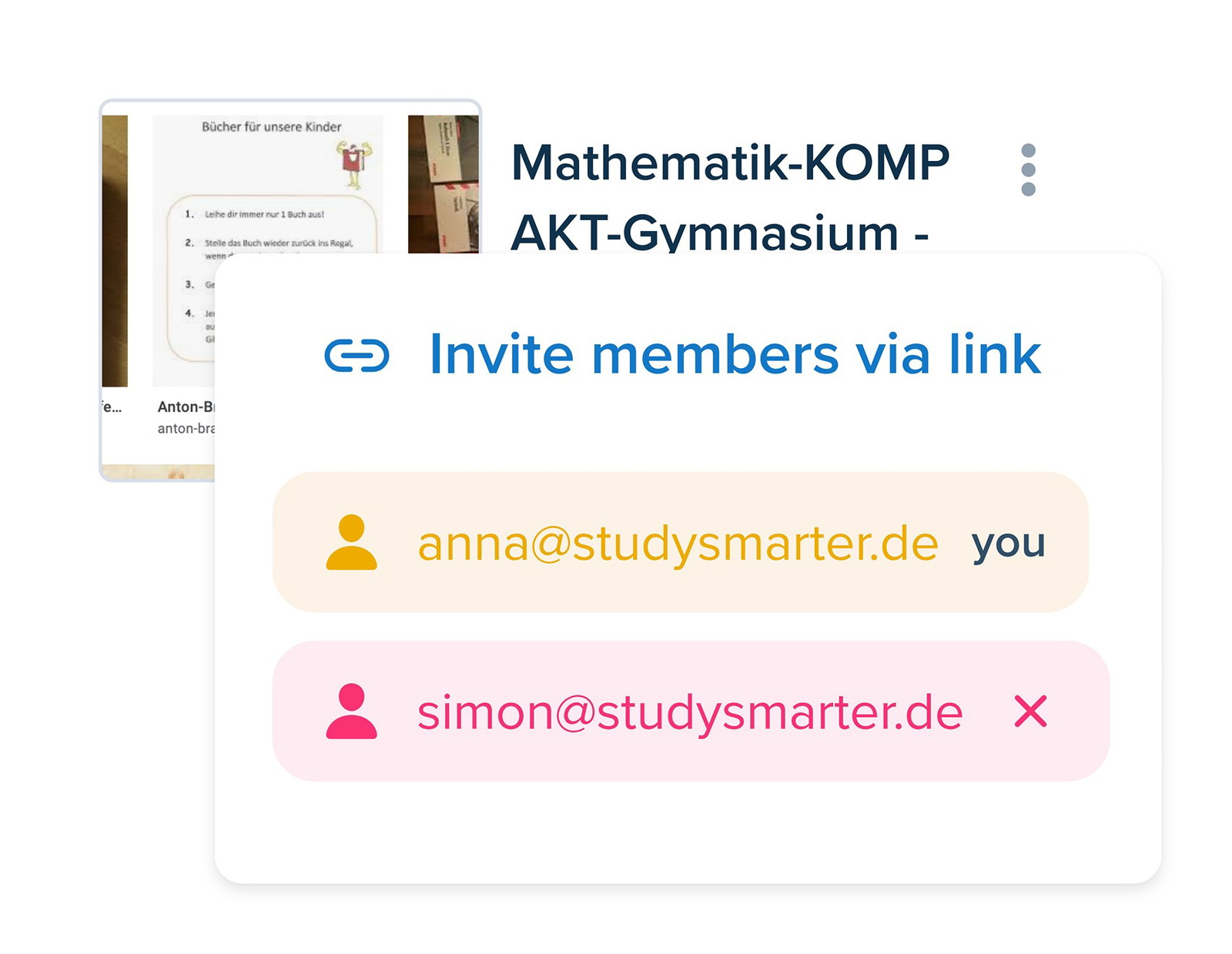Click the chain link icon
This screenshot has width=1232, height=954.
pos(357,356)
